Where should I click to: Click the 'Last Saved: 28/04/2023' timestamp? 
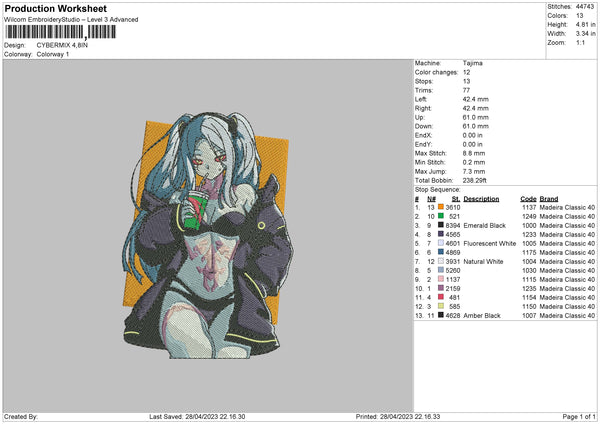(x=197, y=416)
